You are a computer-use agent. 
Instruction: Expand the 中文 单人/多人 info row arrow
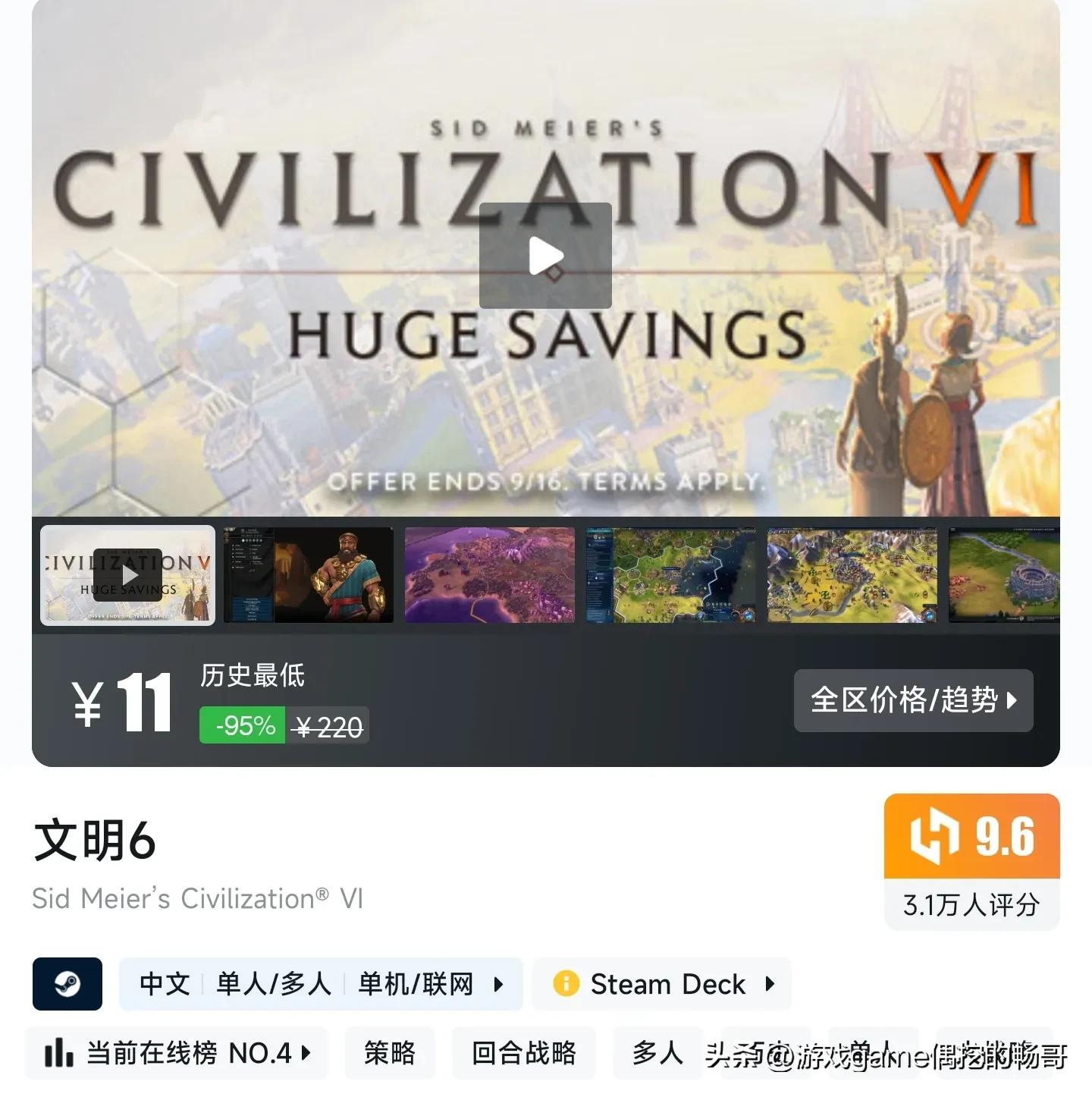click(x=498, y=984)
